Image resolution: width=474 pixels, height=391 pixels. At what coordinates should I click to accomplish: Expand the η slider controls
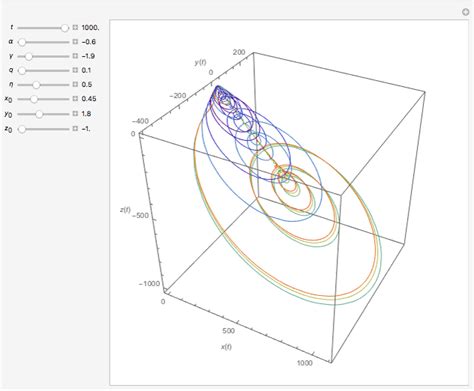pyautogui.click(x=75, y=85)
